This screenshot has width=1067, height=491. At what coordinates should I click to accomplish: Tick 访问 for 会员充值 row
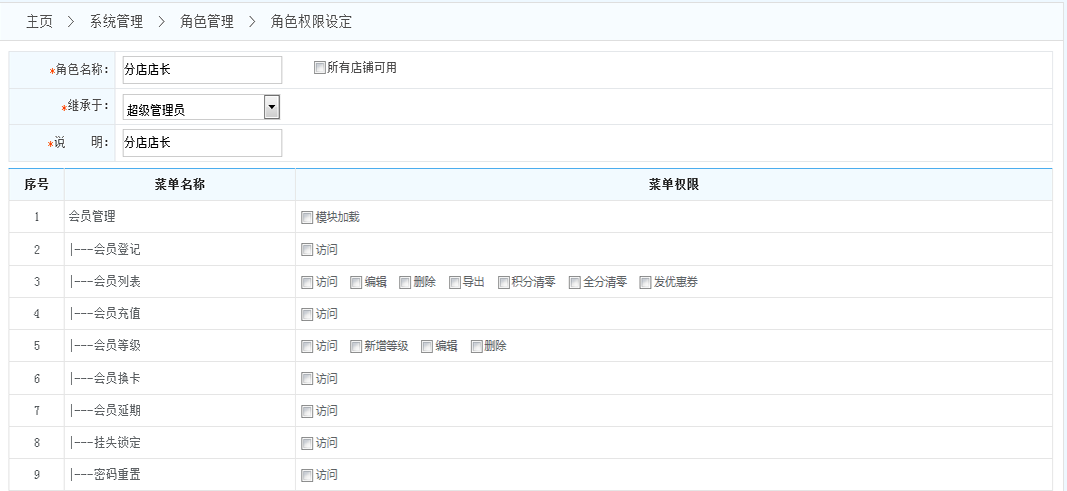307,314
